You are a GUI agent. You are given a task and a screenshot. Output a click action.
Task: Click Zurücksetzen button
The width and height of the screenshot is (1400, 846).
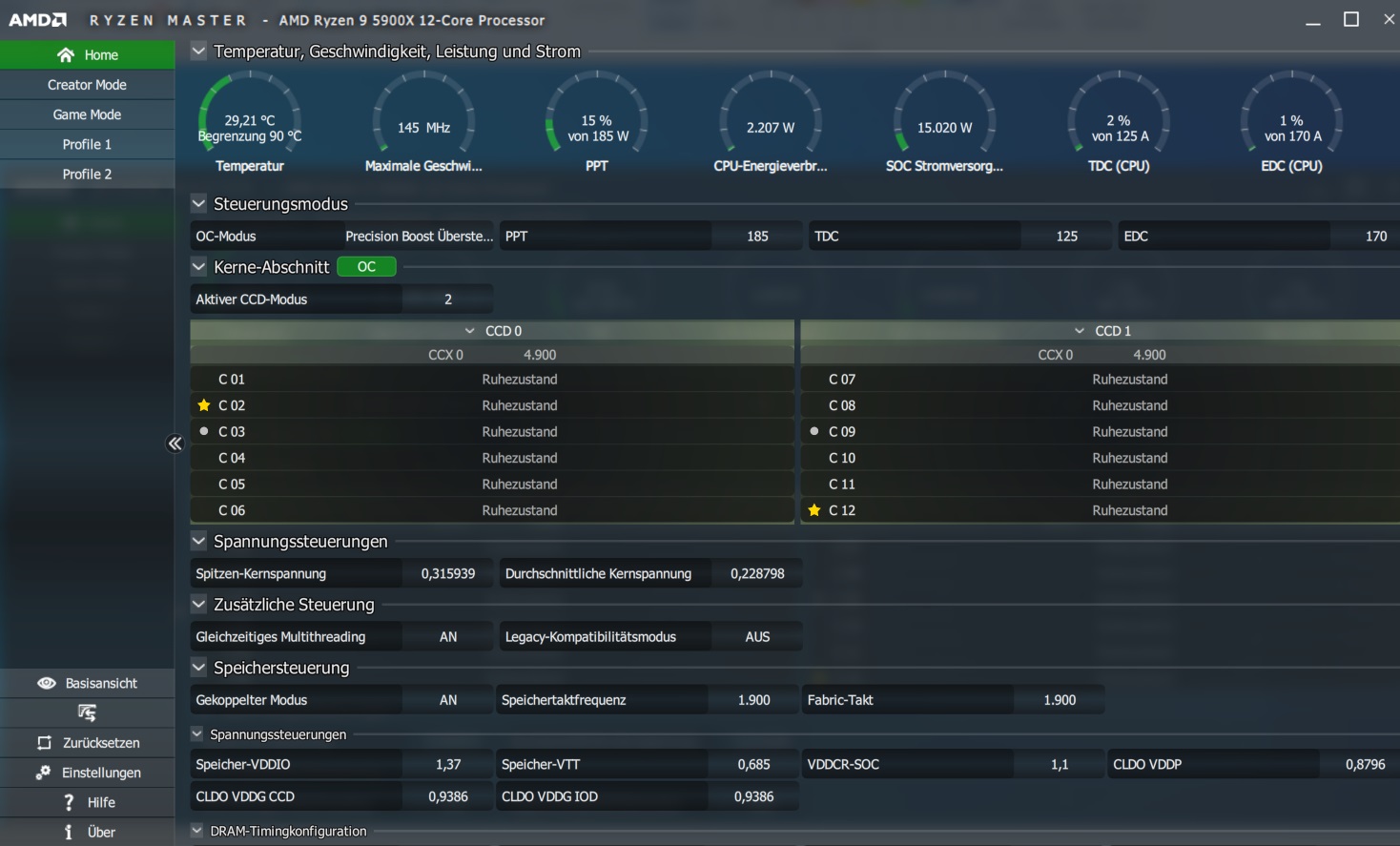tap(87, 742)
